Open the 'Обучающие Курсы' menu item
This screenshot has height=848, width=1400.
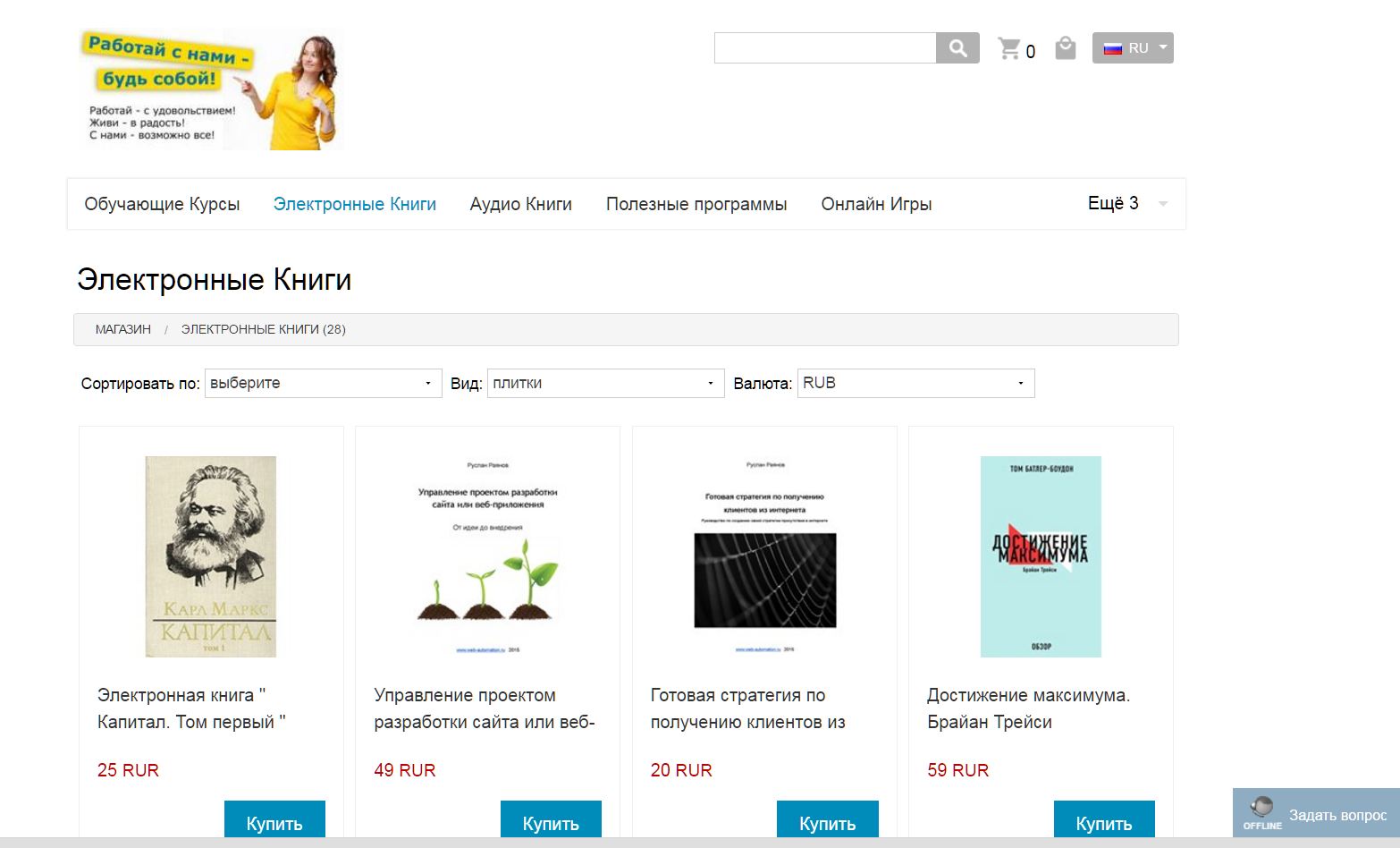162,204
